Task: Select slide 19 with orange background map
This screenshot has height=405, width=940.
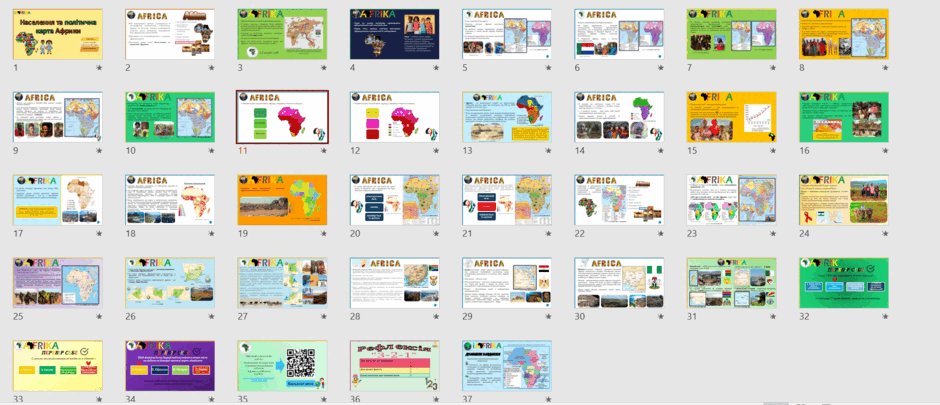Action: (282, 200)
